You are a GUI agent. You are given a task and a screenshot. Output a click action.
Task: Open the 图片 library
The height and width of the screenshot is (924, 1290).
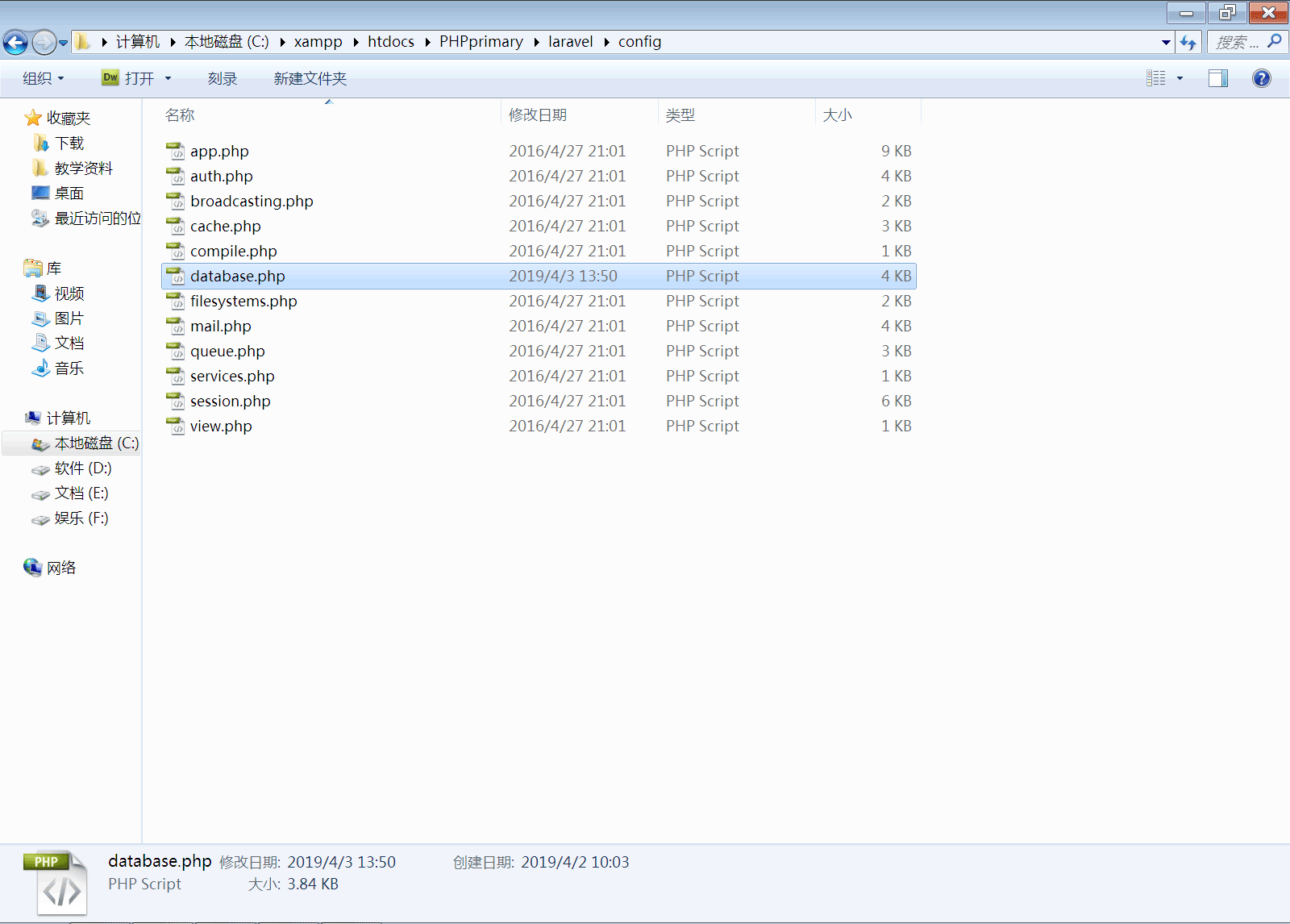pyautogui.click(x=58, y=318)
